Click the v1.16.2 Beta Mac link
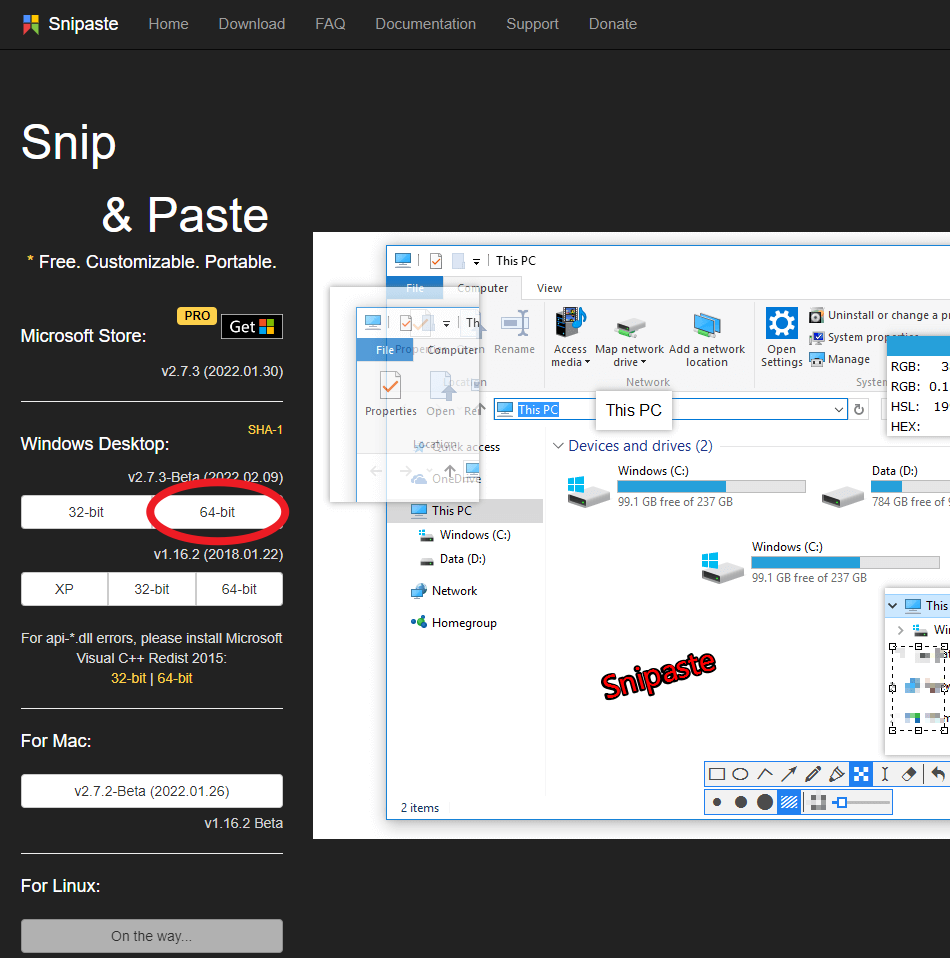The width and height of the screenshot is (950, 958). click(x=243, y=823)
